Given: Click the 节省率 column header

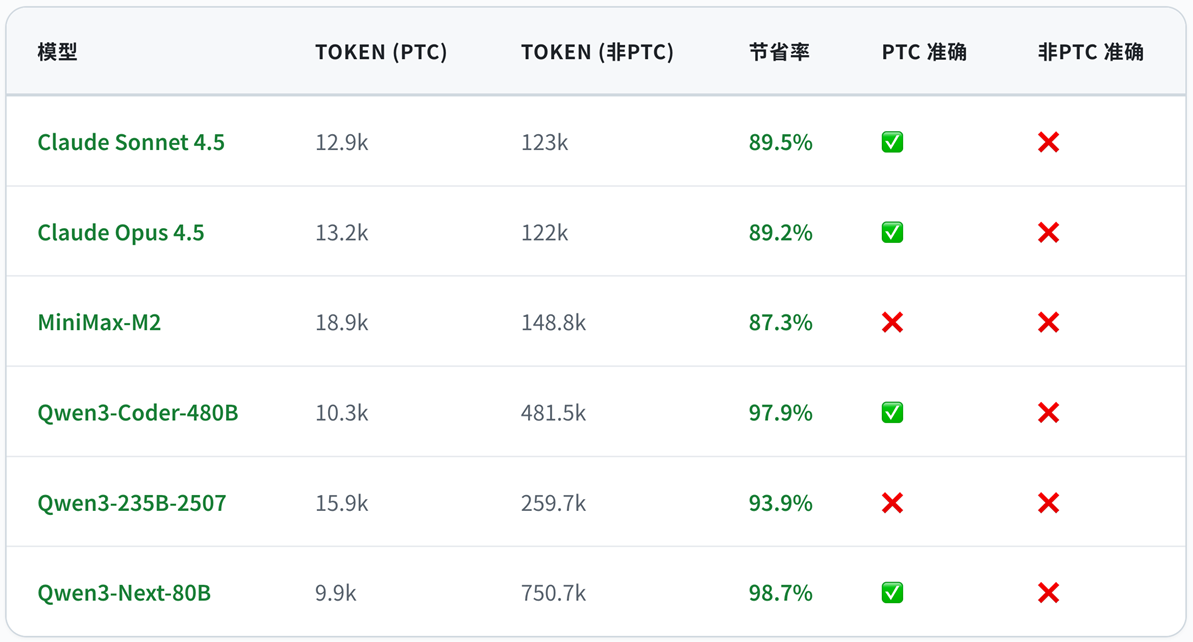Looking at the screenshot, I should point(779,53).
